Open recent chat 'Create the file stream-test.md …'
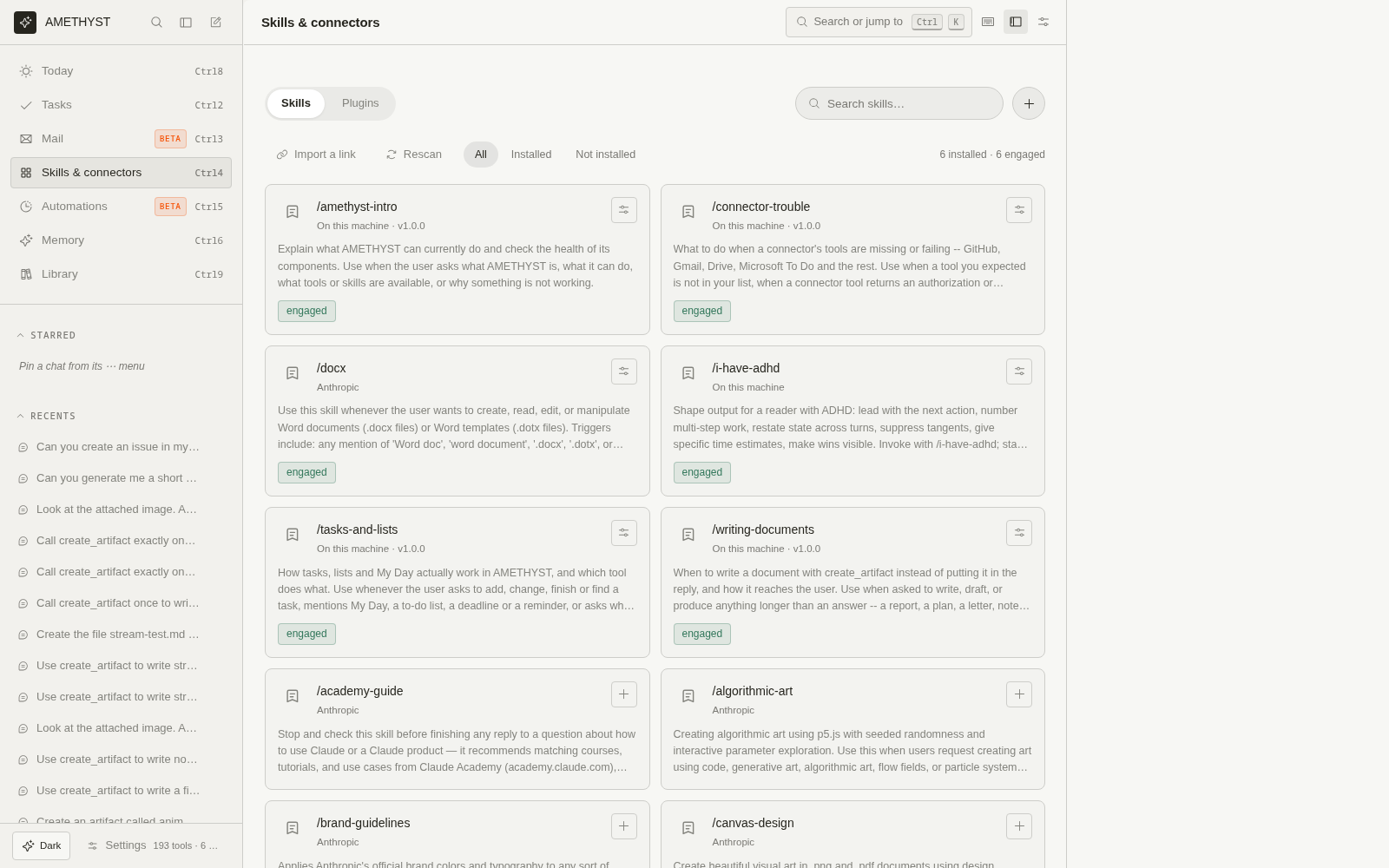 pyautogui.click(x=118, y=635)
